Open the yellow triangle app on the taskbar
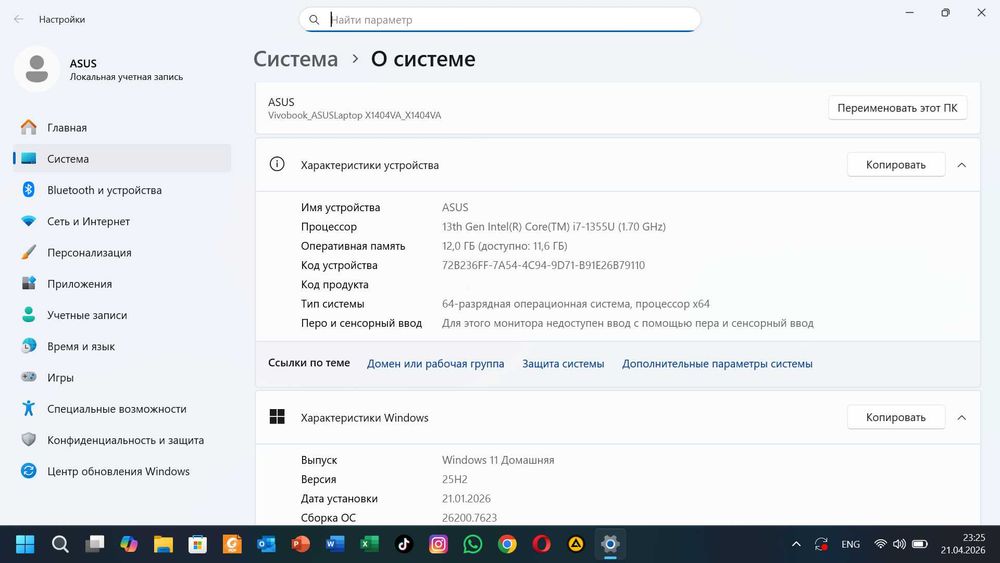Screen dimensions: 1000x563 tap(576, 544)
